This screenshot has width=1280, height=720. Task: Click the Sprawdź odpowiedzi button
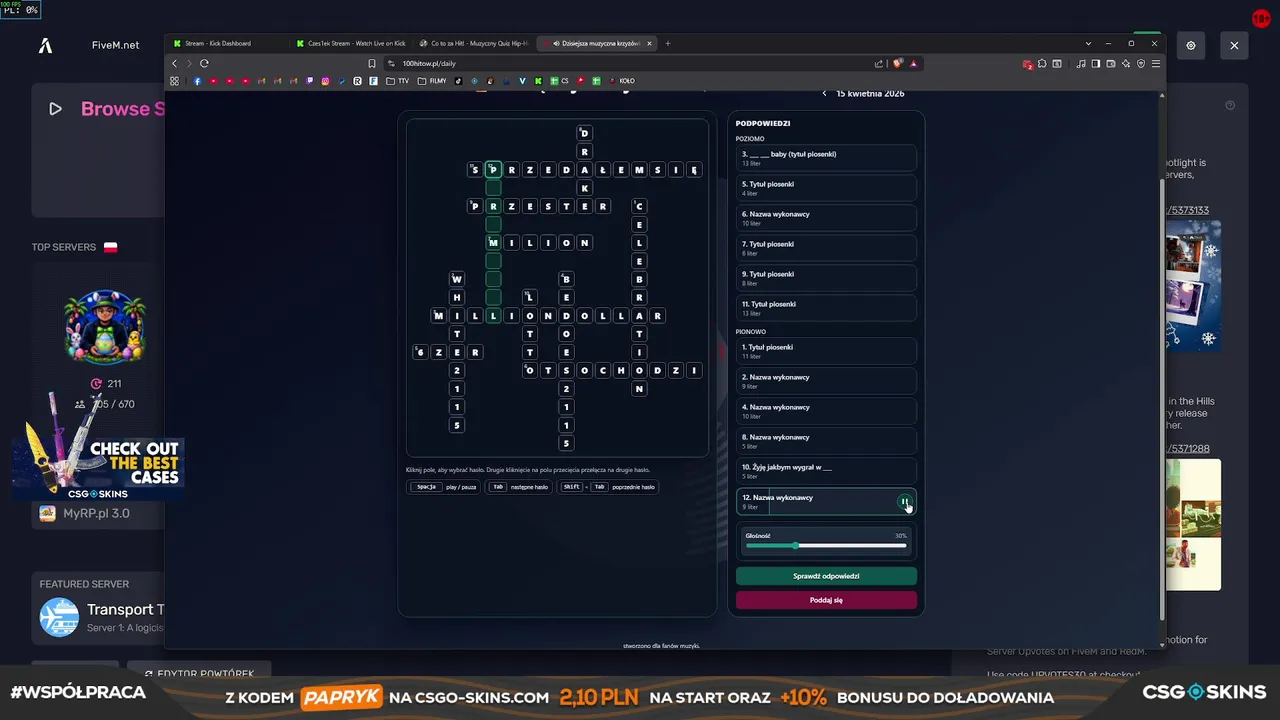[826, 576]
